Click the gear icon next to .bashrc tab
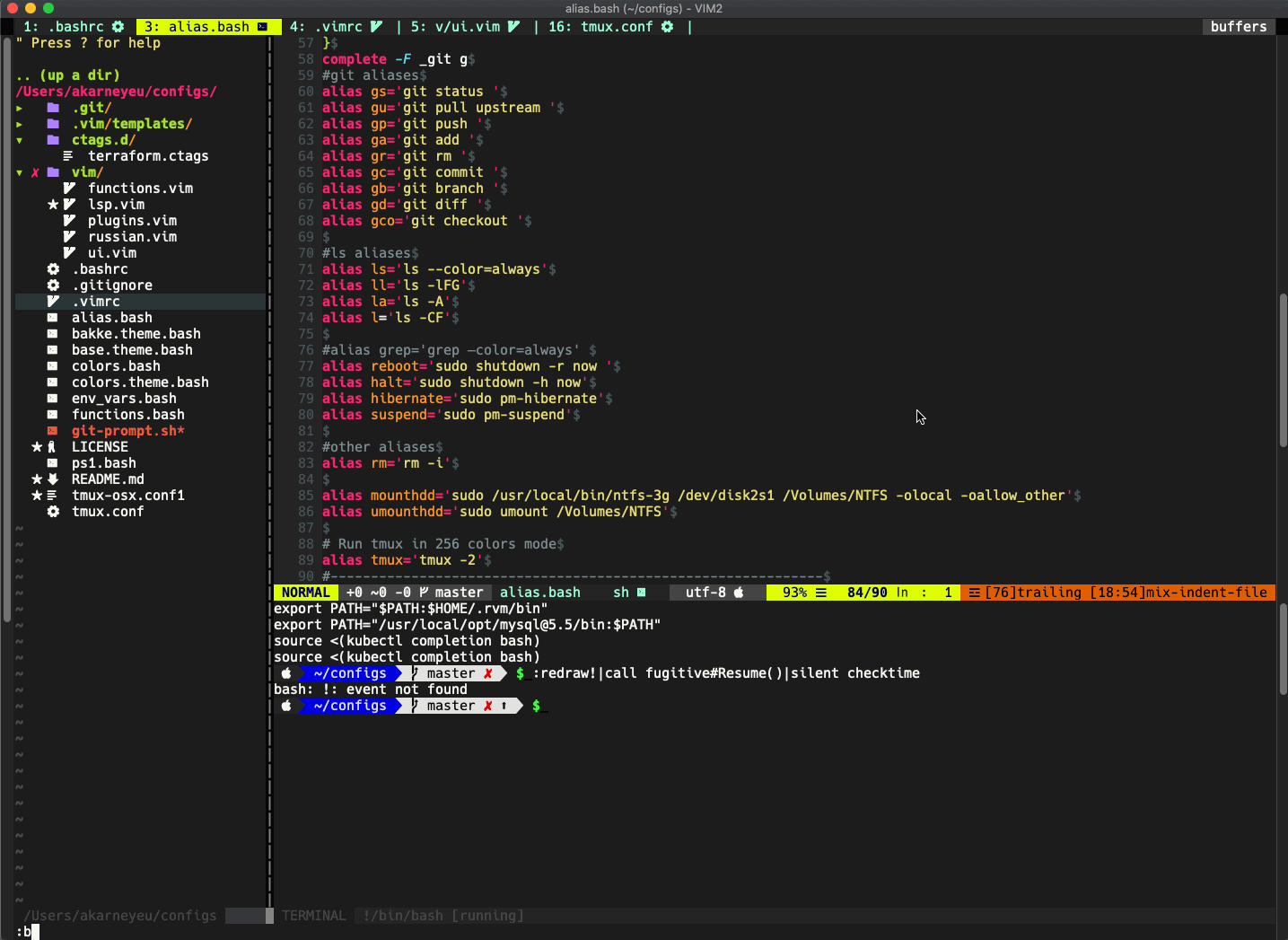The image size is (1288, 940). coord(118,27)
